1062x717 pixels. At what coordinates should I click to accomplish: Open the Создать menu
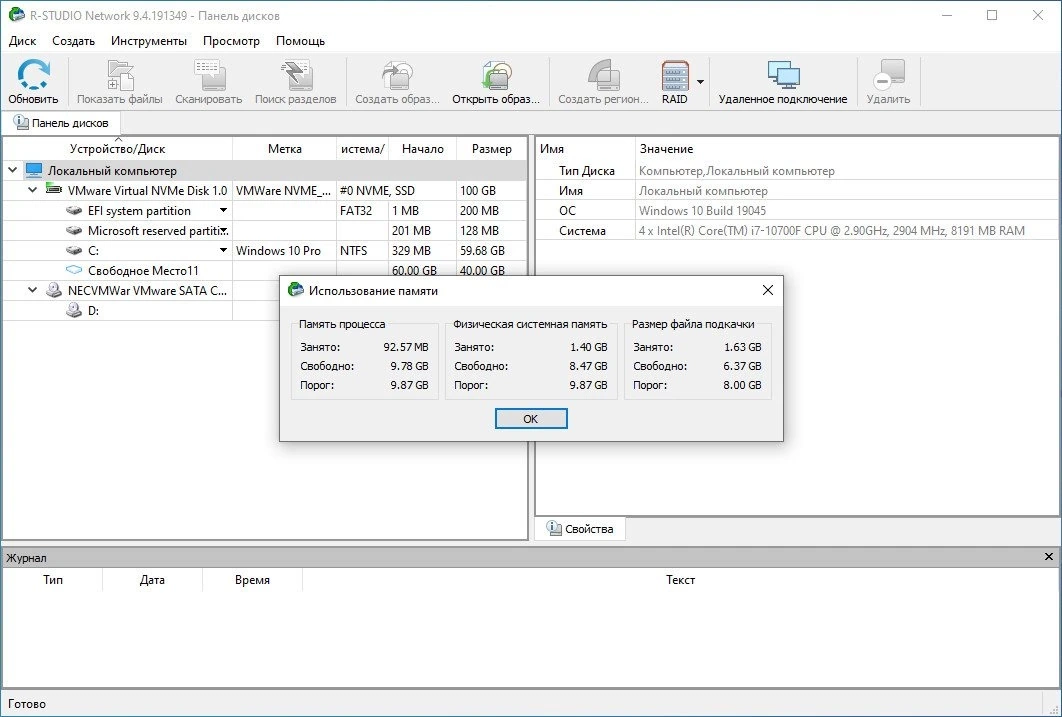point(73,41)
